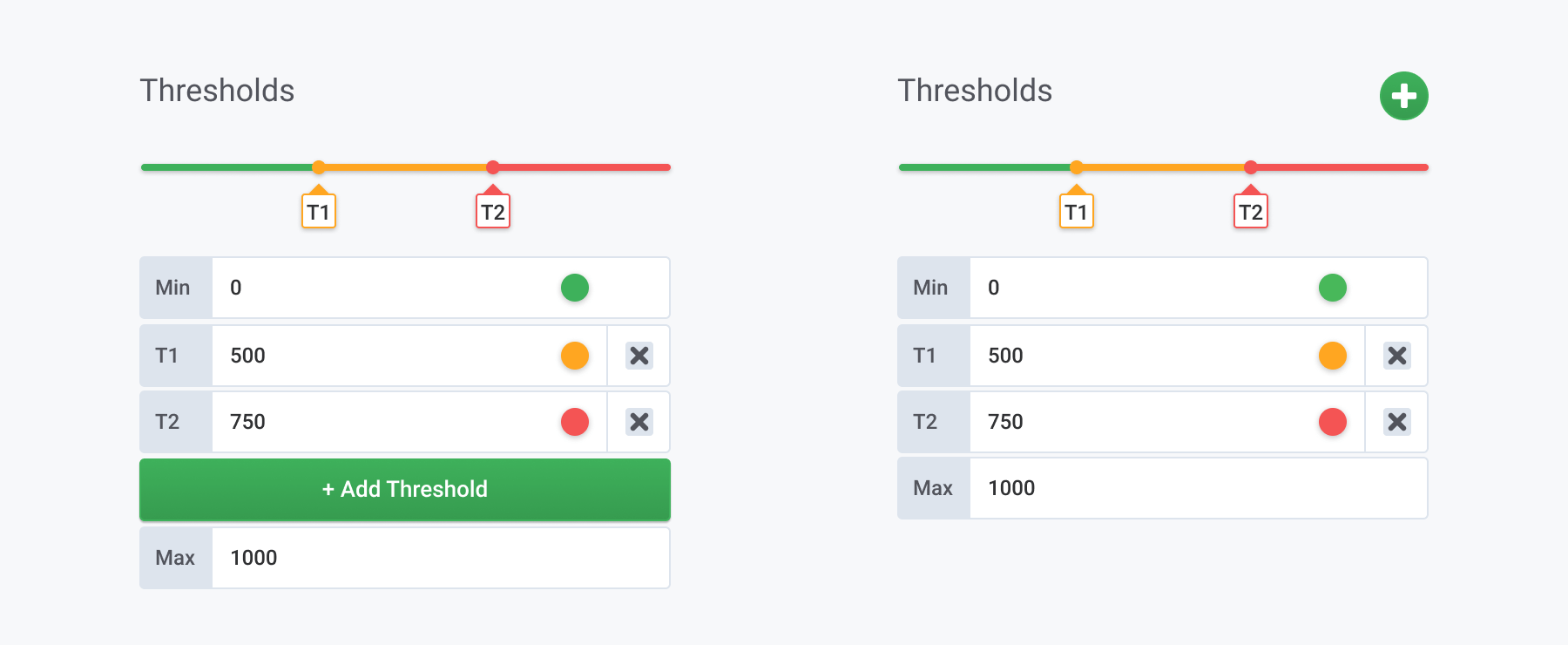The image size is (1568, 645).
Task: Select the T1 marker label on the right slider
Action: (x=1076, y=210)
